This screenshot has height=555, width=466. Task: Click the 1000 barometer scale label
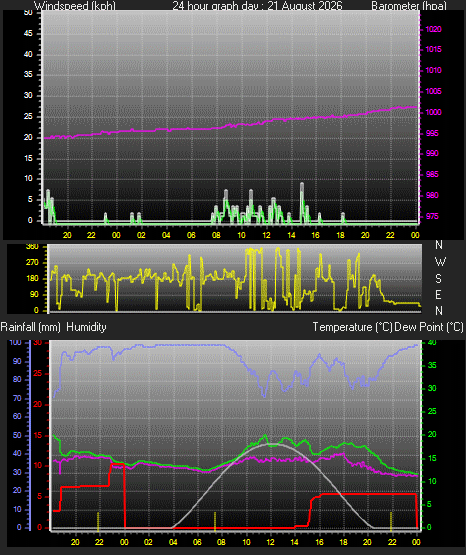pyautogui.click(x=433, y=113)
